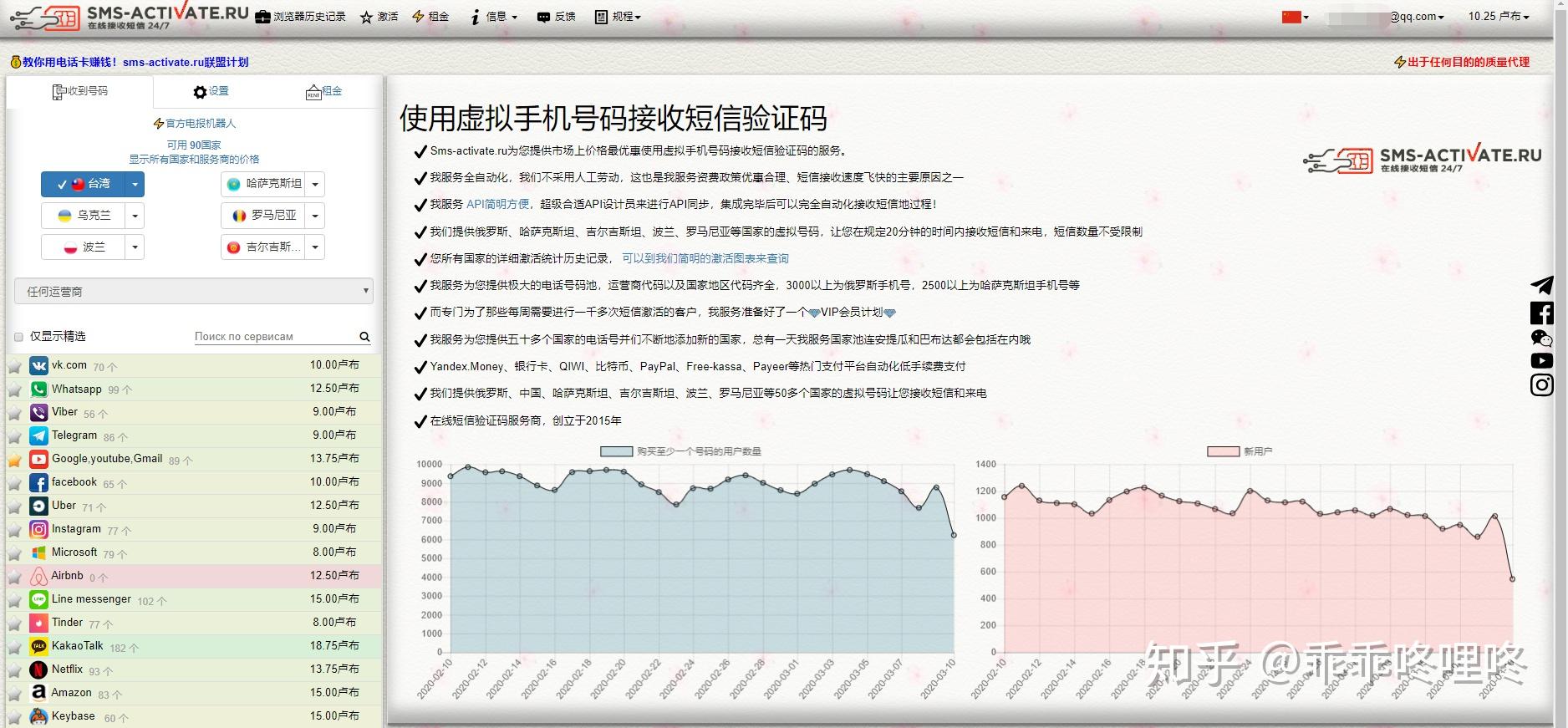
Task: Click the Viber service icon
Action: tap(38, 413)
